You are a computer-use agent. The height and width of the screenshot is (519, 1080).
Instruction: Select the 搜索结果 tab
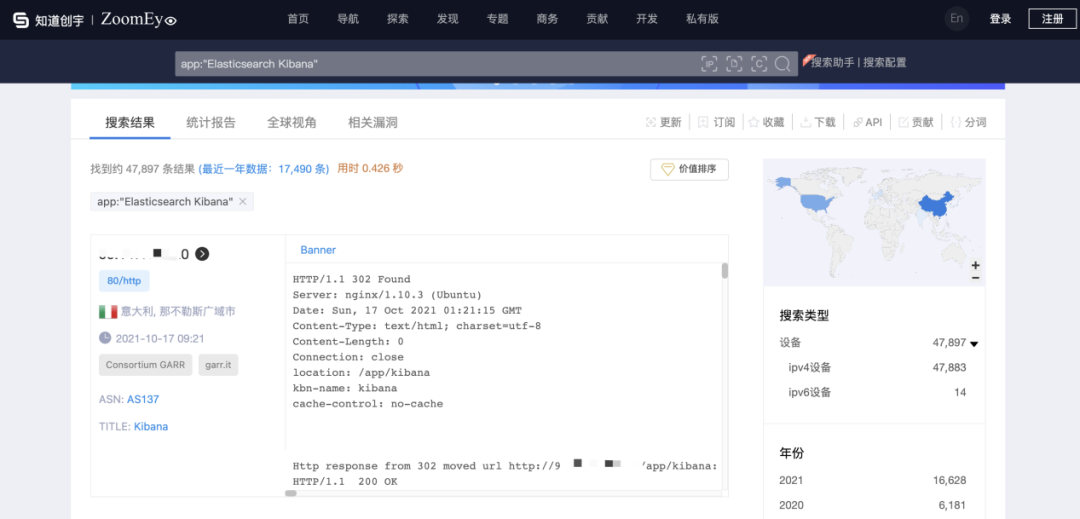click(129, 123)
